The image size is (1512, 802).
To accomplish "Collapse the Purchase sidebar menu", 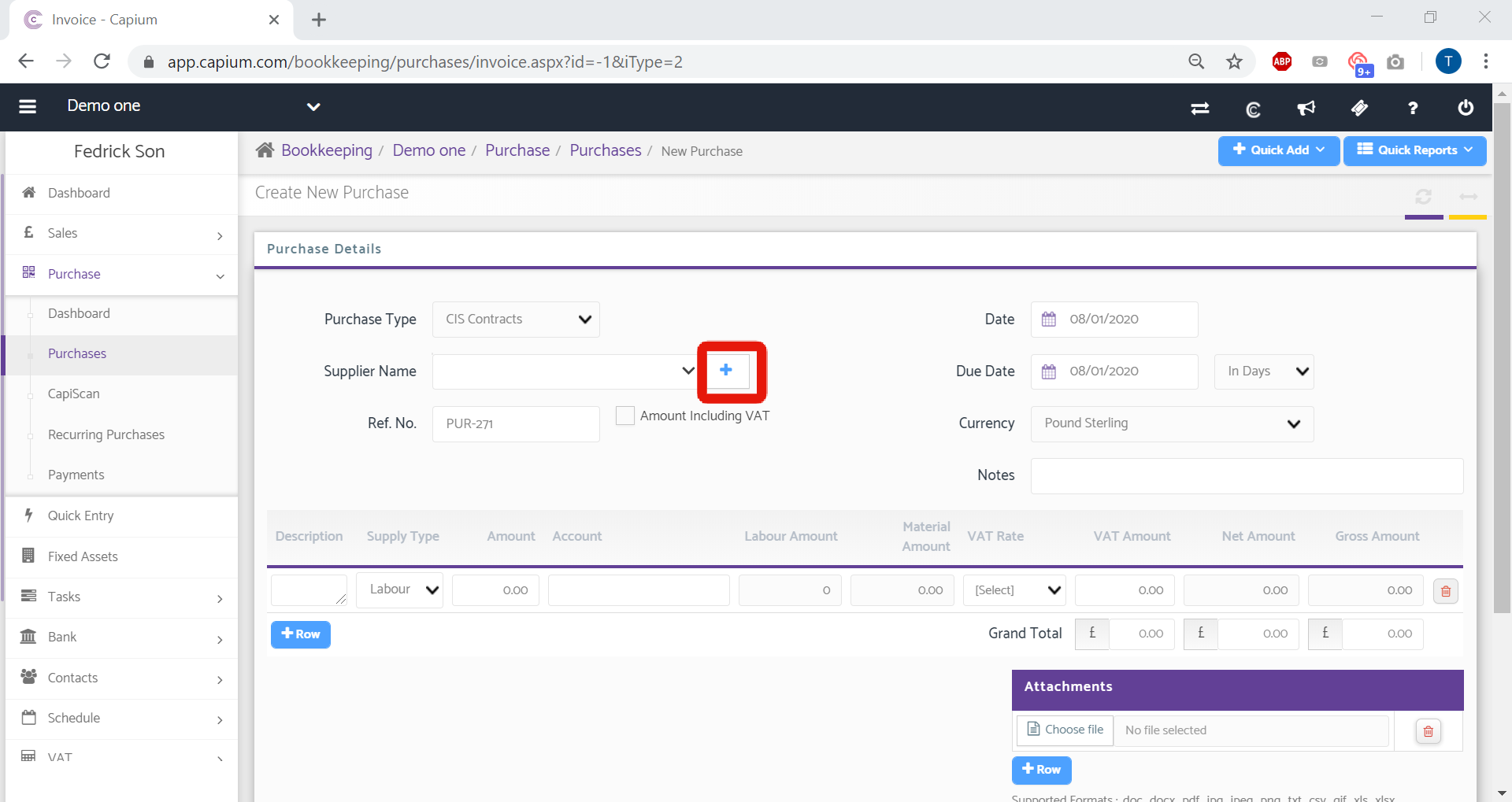I will pos(122,274).
